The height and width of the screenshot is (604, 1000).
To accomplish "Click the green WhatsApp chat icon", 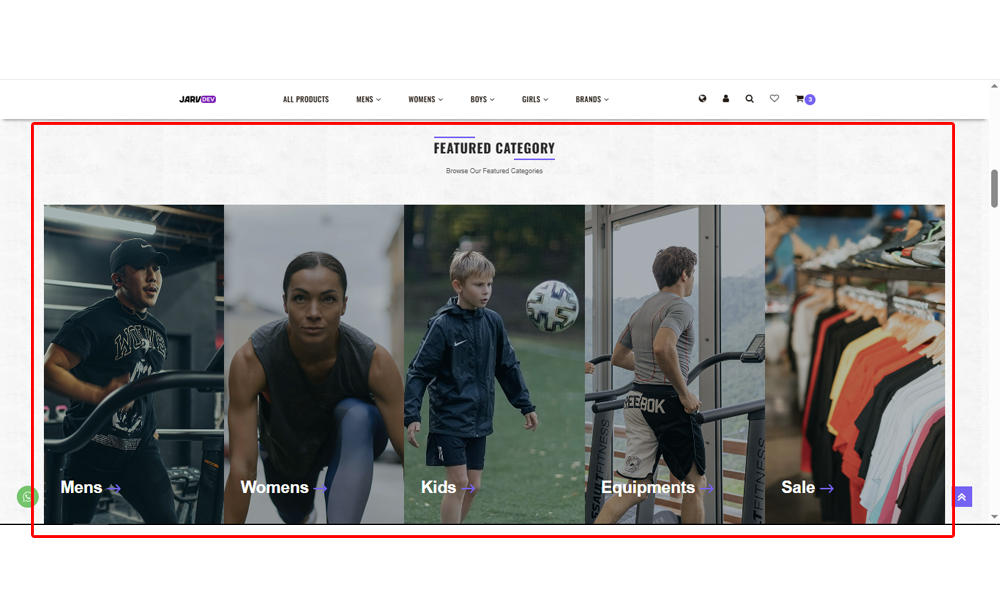I will [x=27, y=496].
